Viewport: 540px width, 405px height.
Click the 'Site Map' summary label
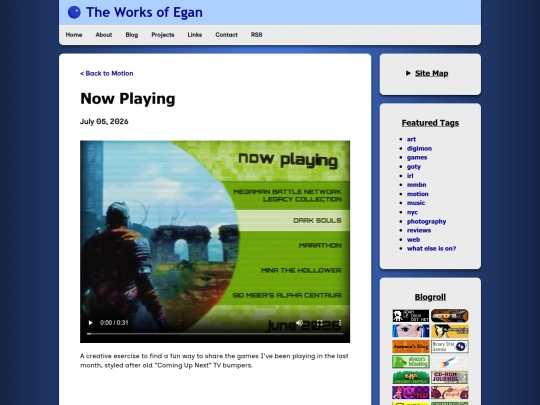[432, 73]
